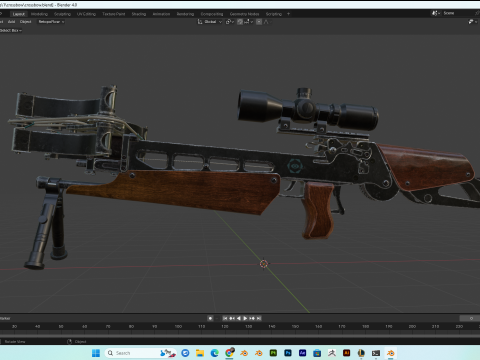Image resolution: width=480 pixels, height=360 pixels.
Task: Switch to the Texture Paint workspace tab
Action: pyautogui.click(x=114, y=14)
